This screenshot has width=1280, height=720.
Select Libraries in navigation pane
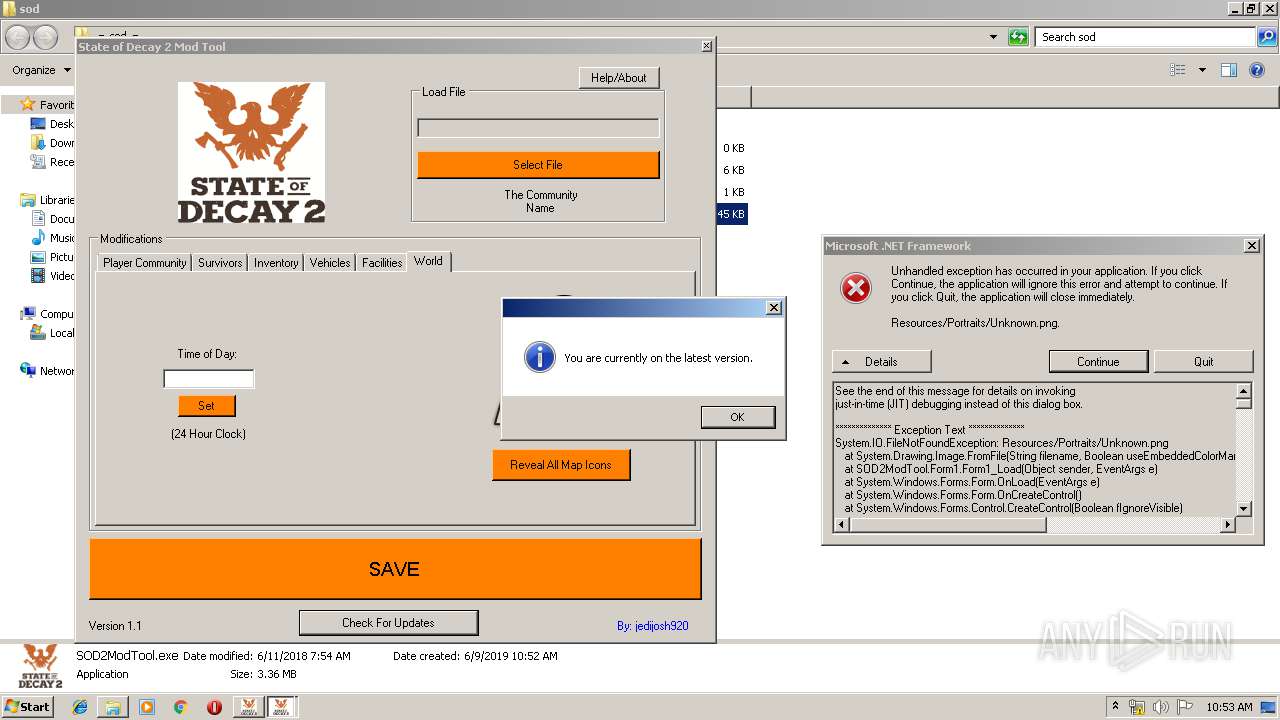(x=47, y=200)
